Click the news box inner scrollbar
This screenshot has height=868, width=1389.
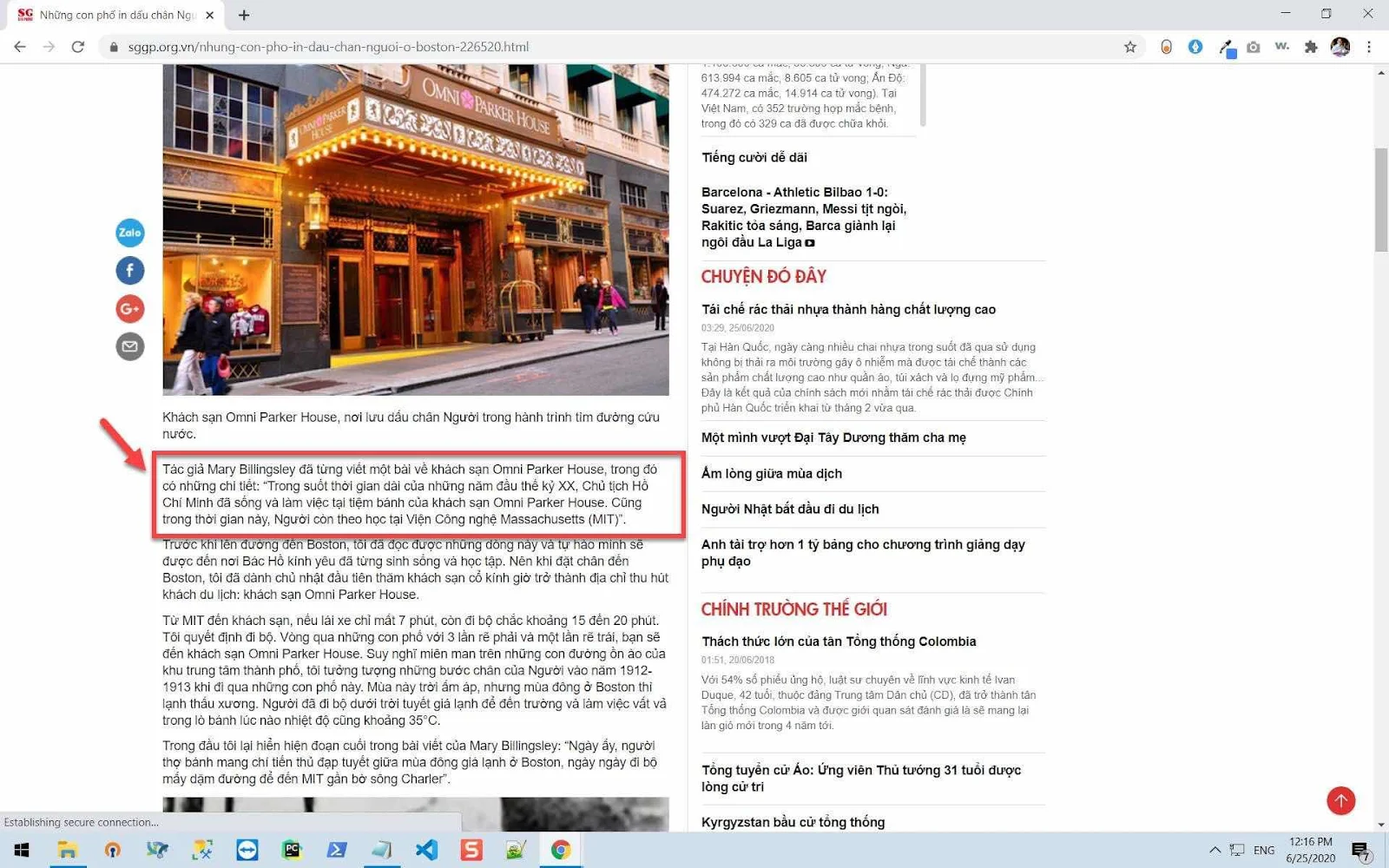922,95
